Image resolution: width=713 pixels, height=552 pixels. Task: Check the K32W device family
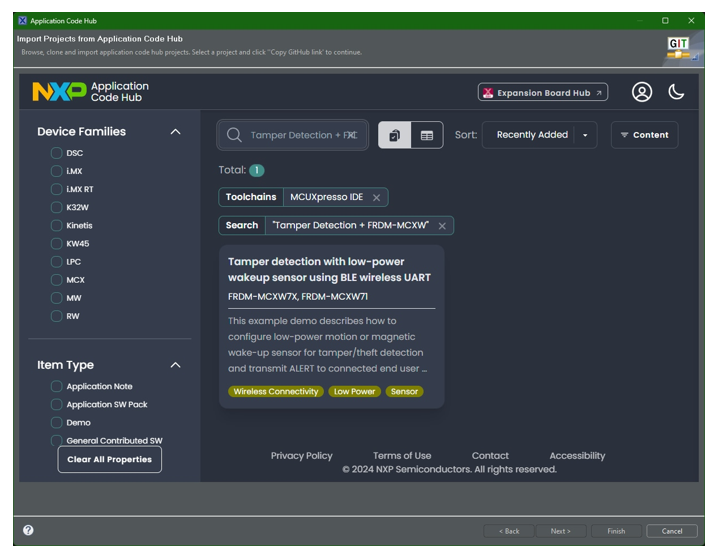coord(56,208)
